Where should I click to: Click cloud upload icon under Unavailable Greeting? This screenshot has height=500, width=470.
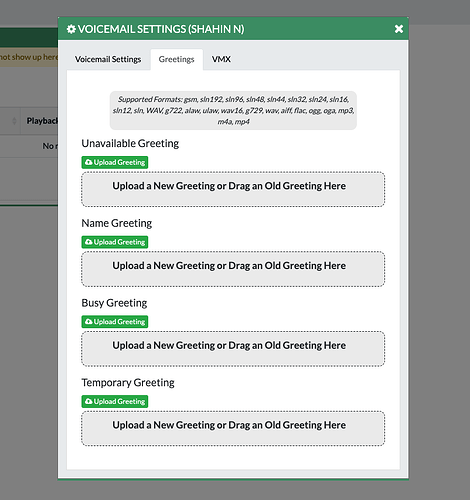(88, 162)
